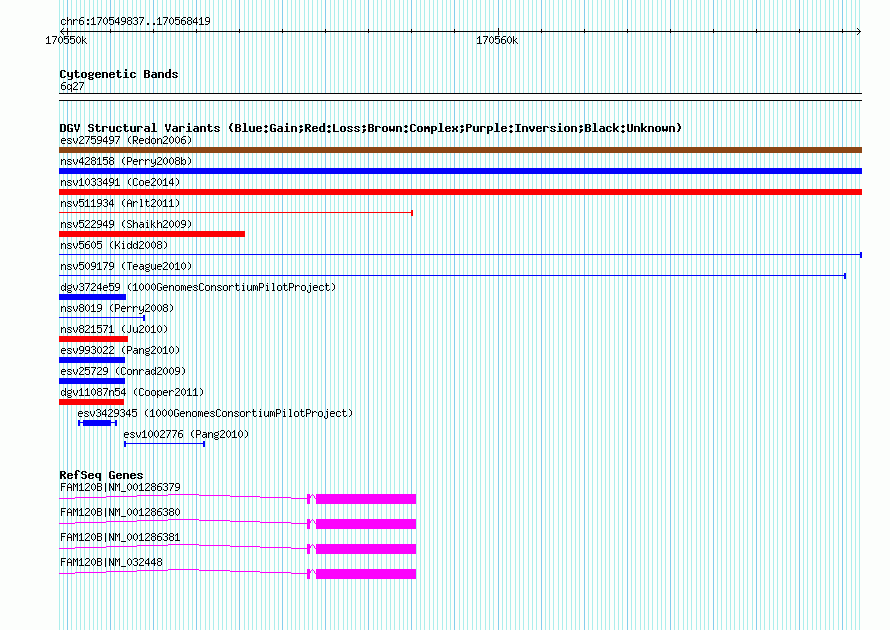Select the thin blue nsv5605 variant line
Viewport: 890px width, 630px height.
point(460,255)
